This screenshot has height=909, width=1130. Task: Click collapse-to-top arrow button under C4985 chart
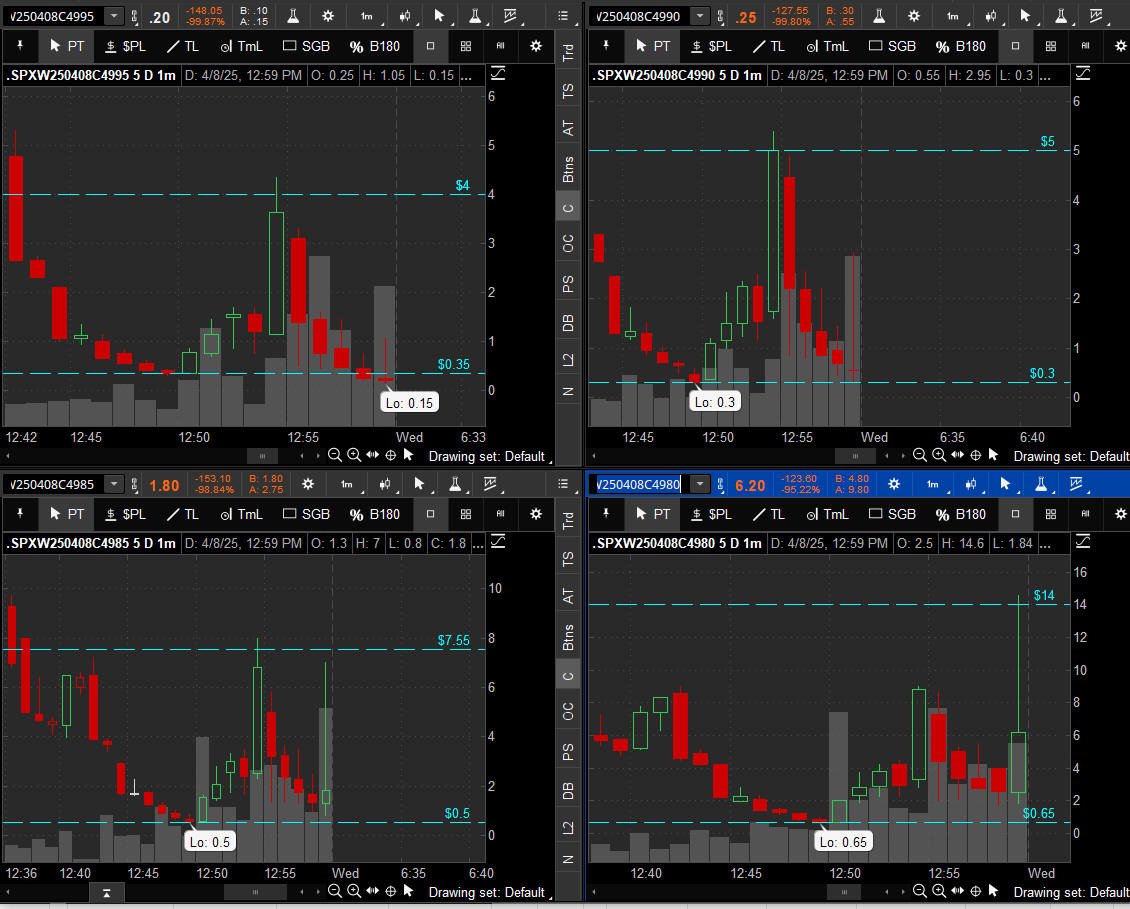[x=107, y=893]
